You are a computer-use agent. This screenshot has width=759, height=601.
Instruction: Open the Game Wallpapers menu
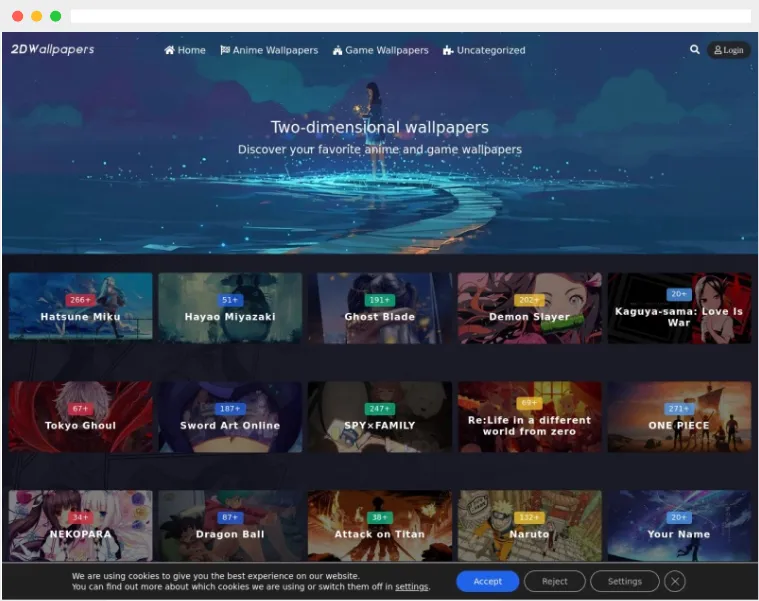tap(380, 50)
